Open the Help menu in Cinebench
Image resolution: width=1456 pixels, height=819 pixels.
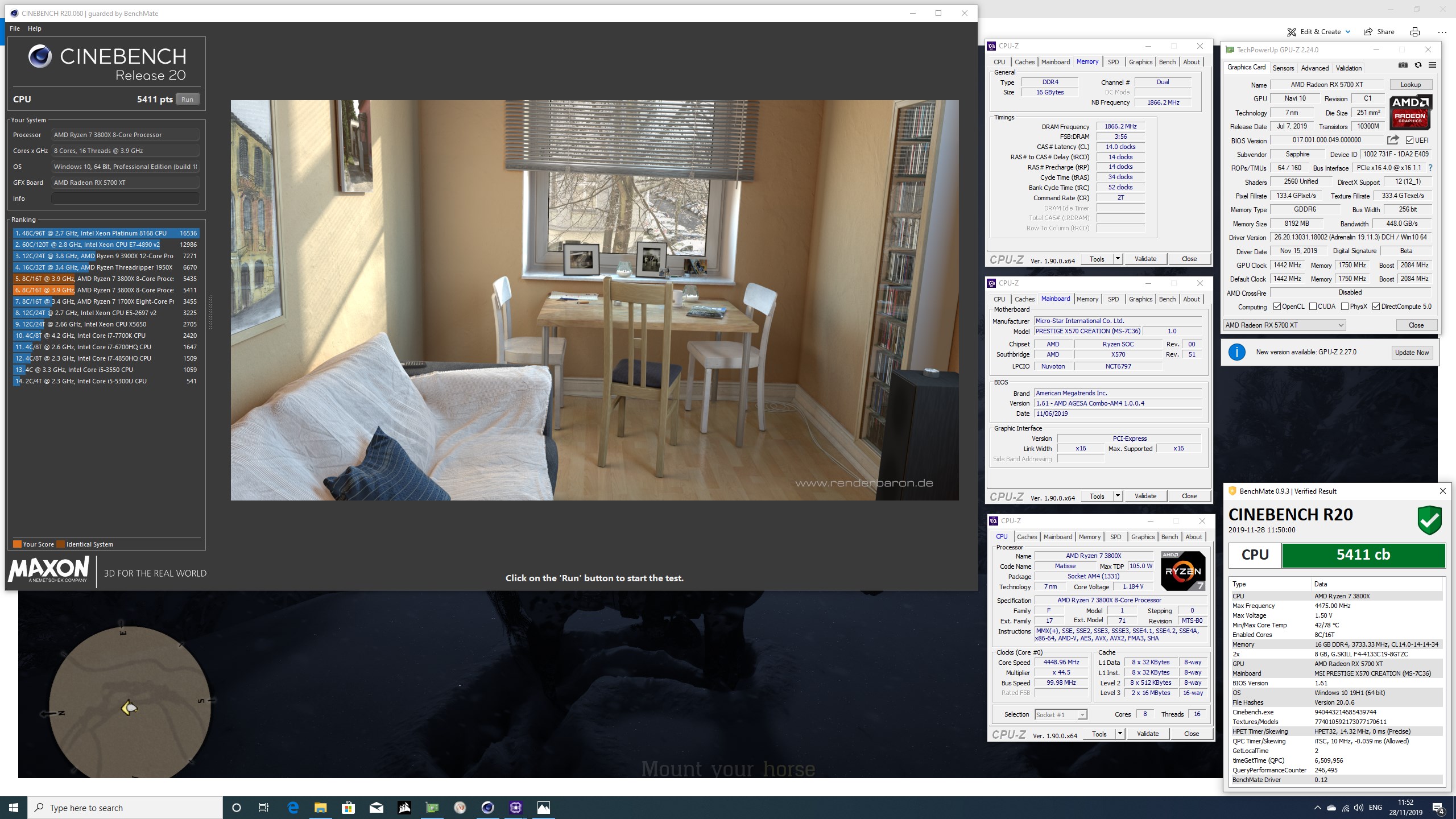(x=35, y=28)
